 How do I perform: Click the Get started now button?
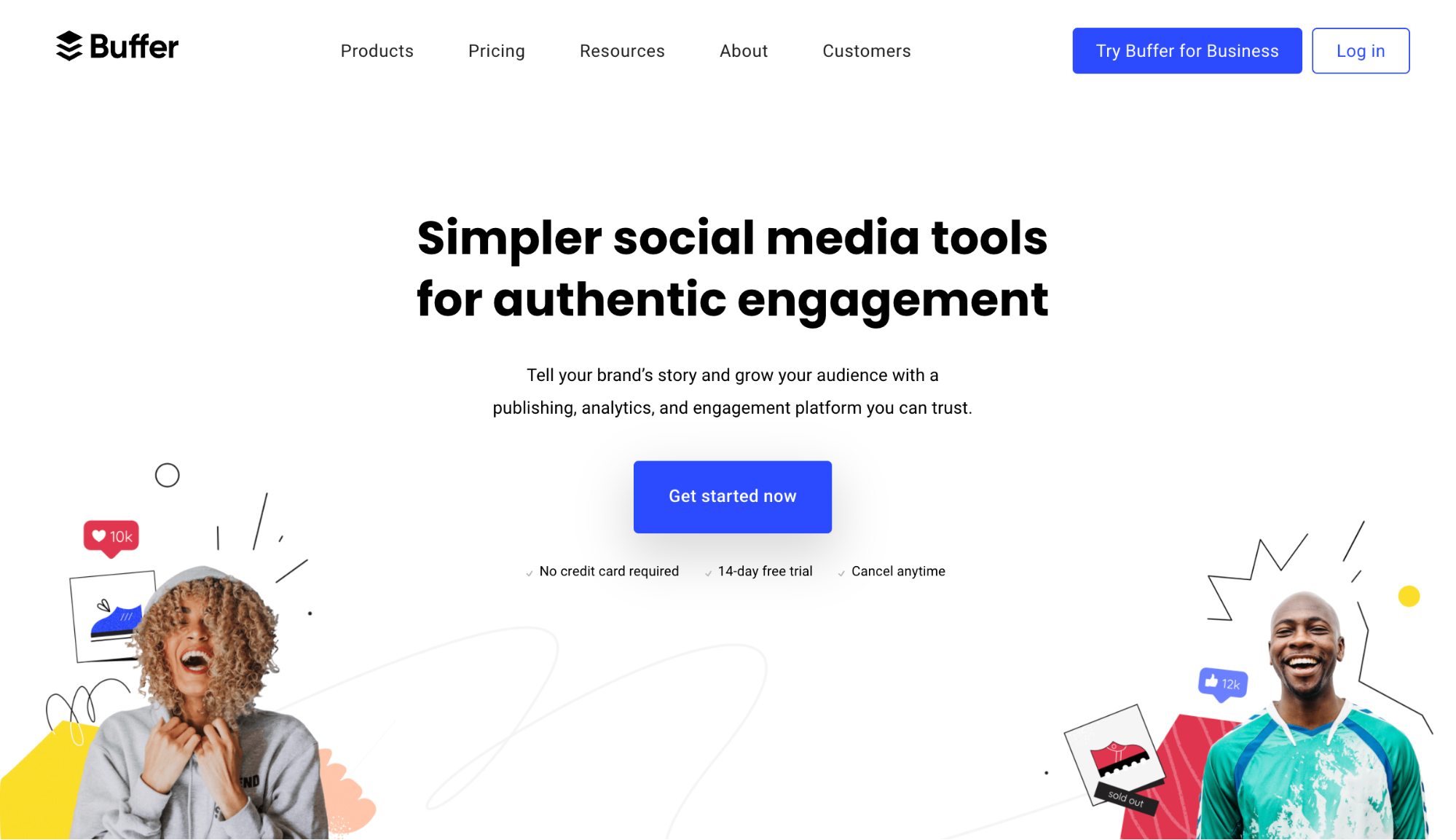(732, 496)
